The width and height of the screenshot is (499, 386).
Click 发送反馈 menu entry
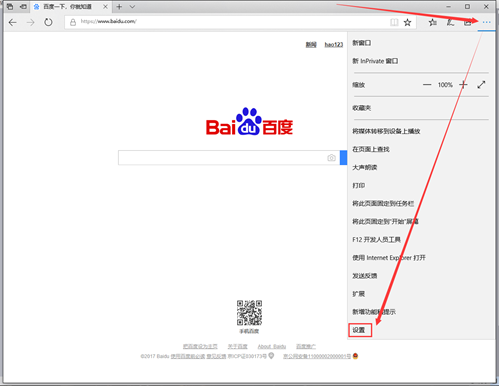pos(365,276)
